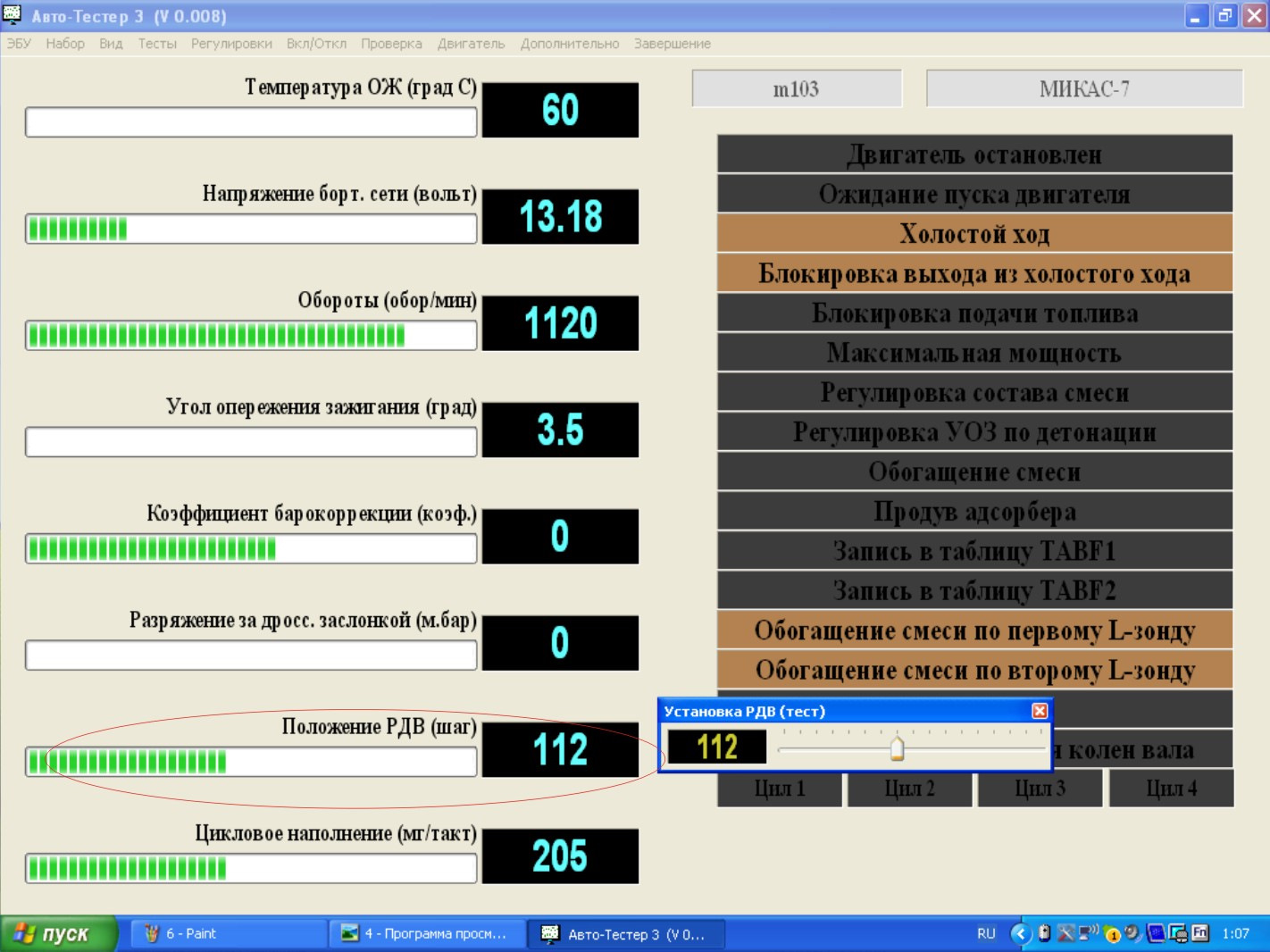
Task: Open the Вид menu
Action: click(x=111, y=44)
